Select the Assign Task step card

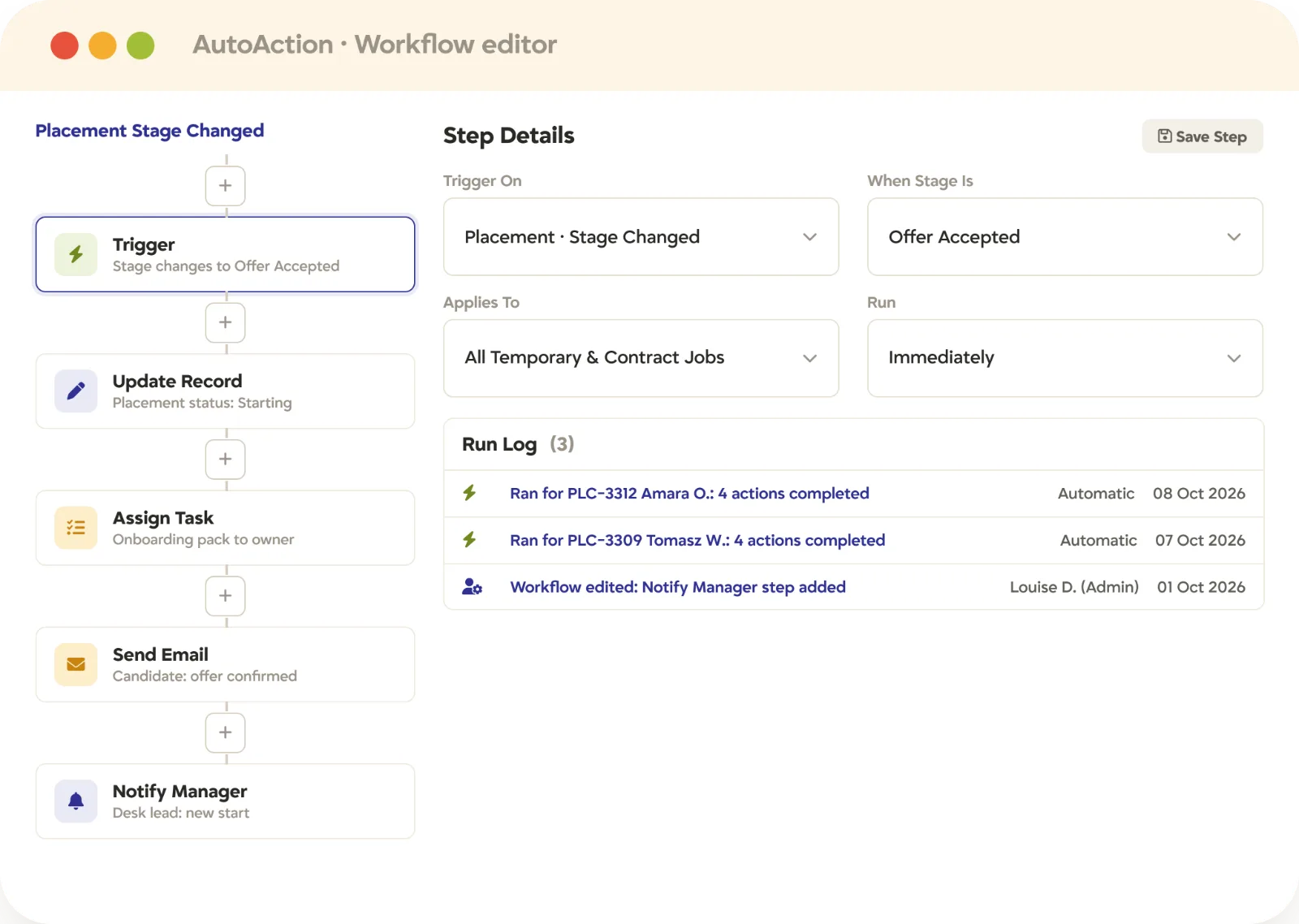(x=226, y=528)
